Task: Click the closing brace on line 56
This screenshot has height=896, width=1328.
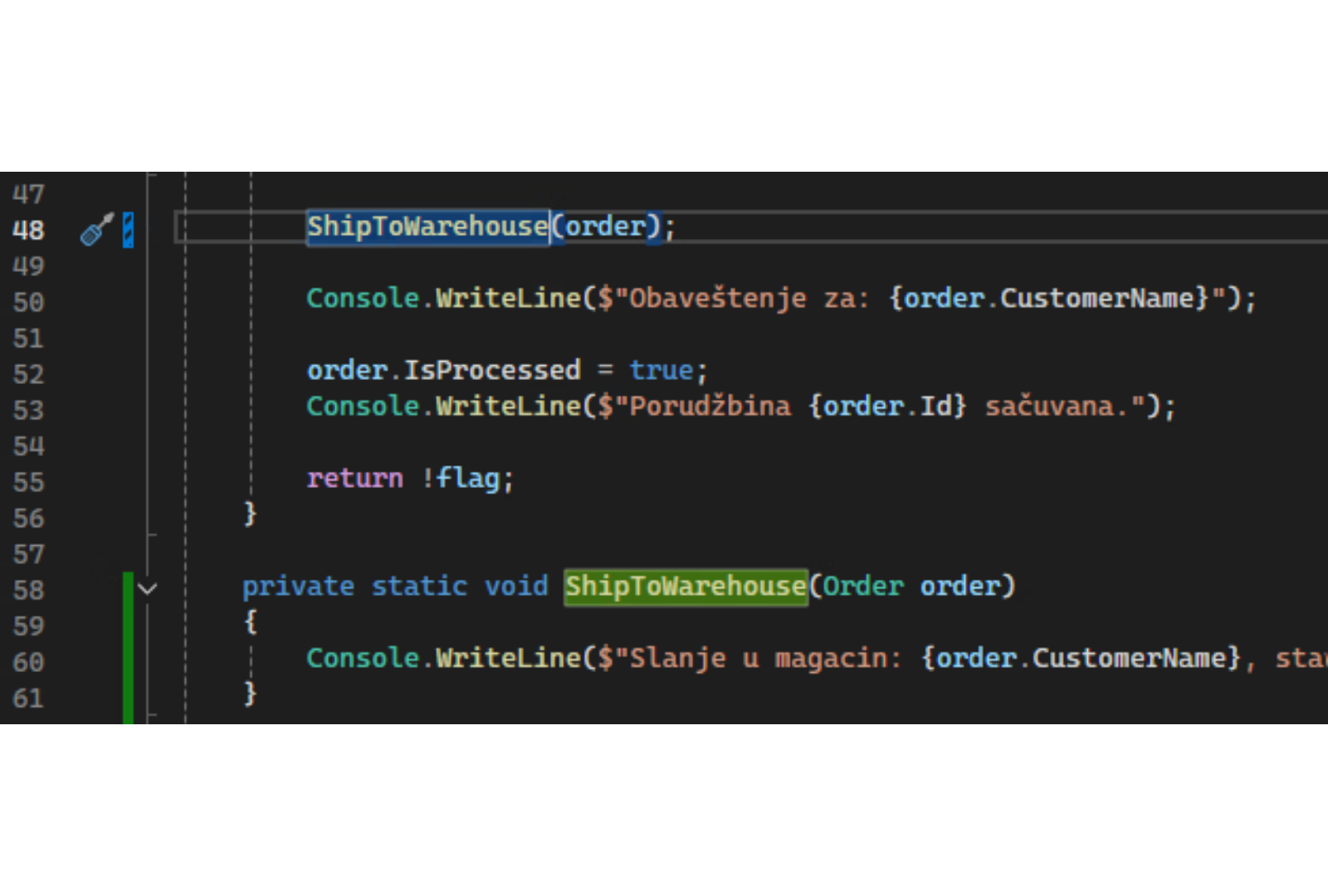Action: pos(250,514)
